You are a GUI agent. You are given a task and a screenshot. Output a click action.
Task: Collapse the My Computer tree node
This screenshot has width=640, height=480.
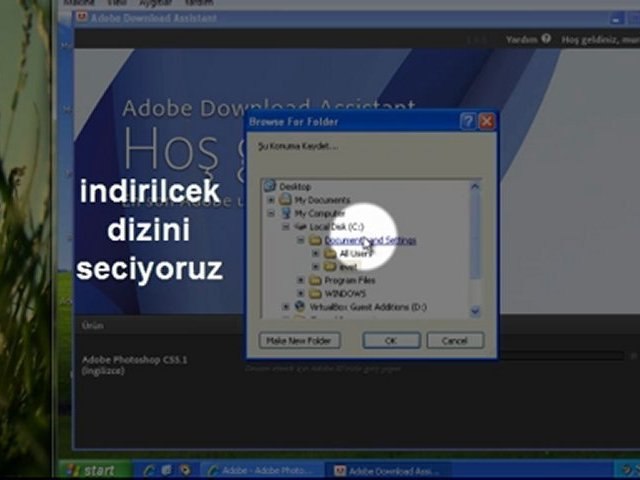(x=271, y=213)
